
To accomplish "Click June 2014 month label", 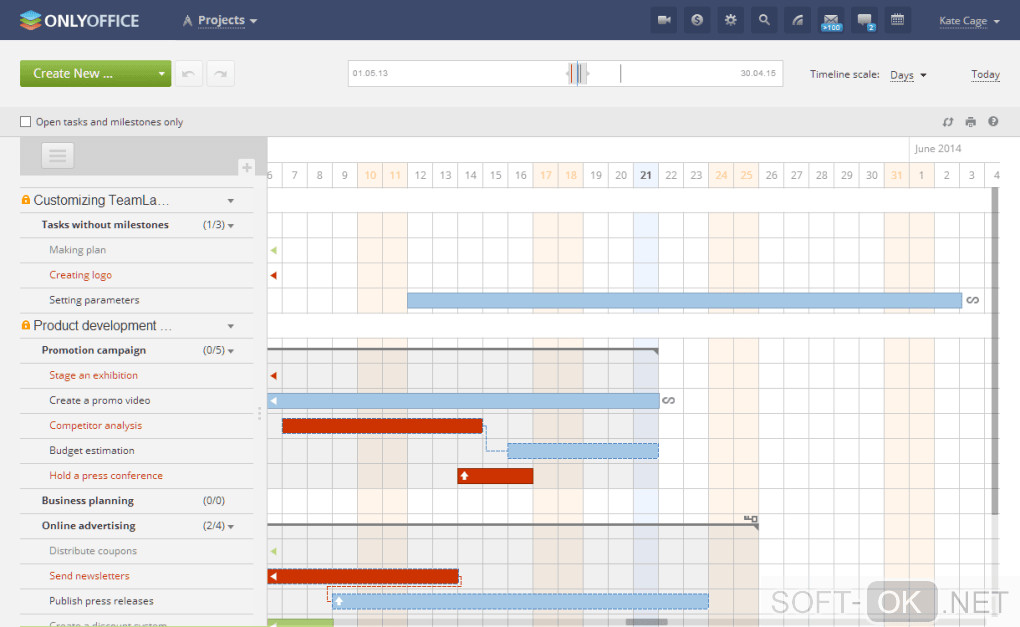I will coord(937,148).
